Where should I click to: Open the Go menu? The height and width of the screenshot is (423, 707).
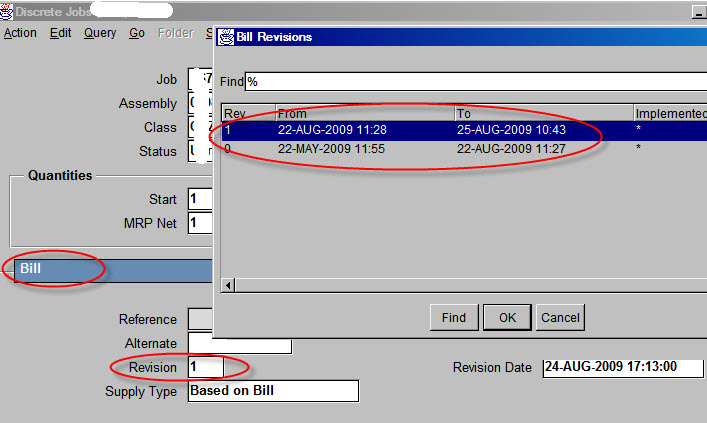point(137,33)
